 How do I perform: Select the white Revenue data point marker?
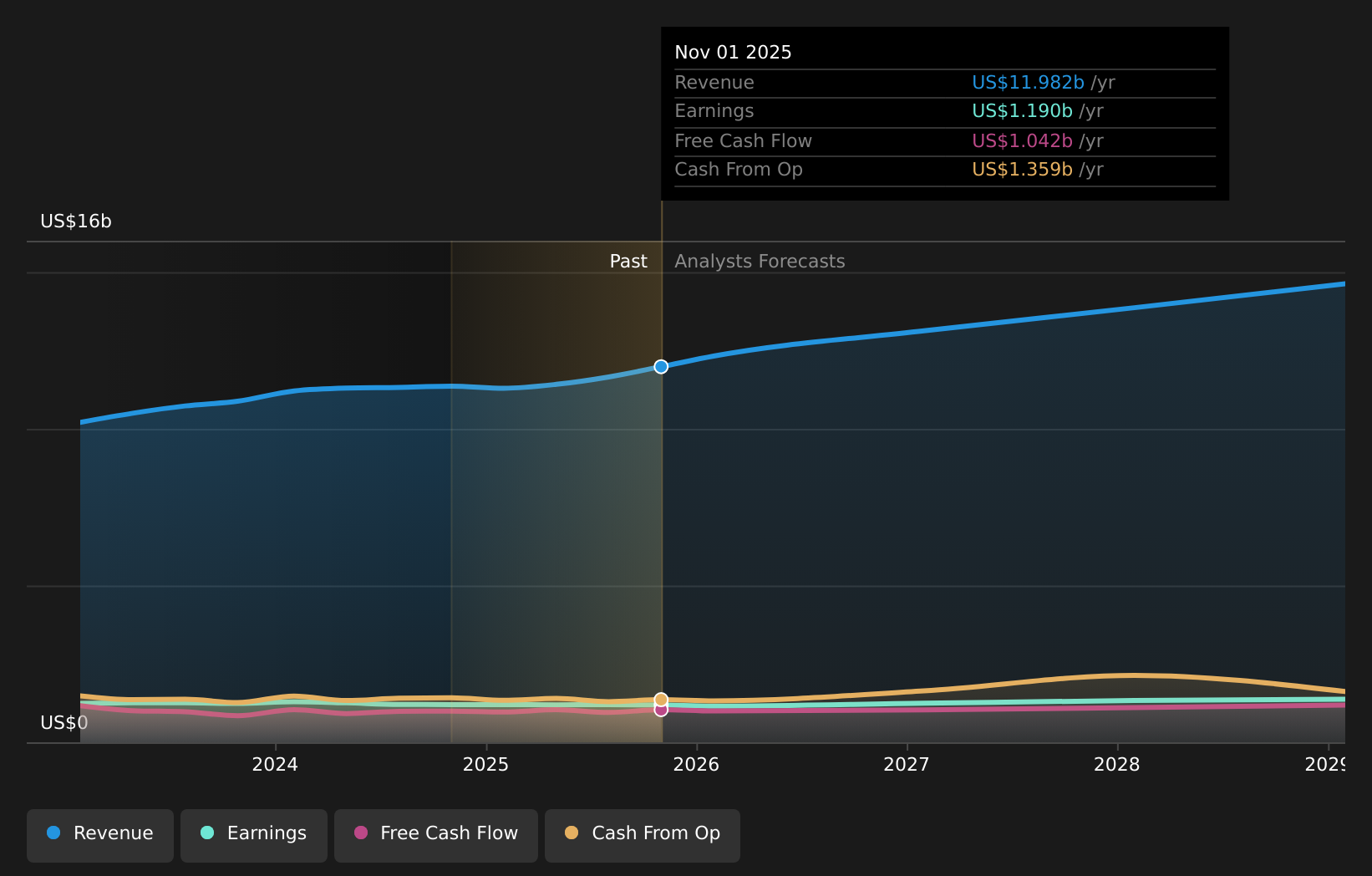tap(661, 366)
